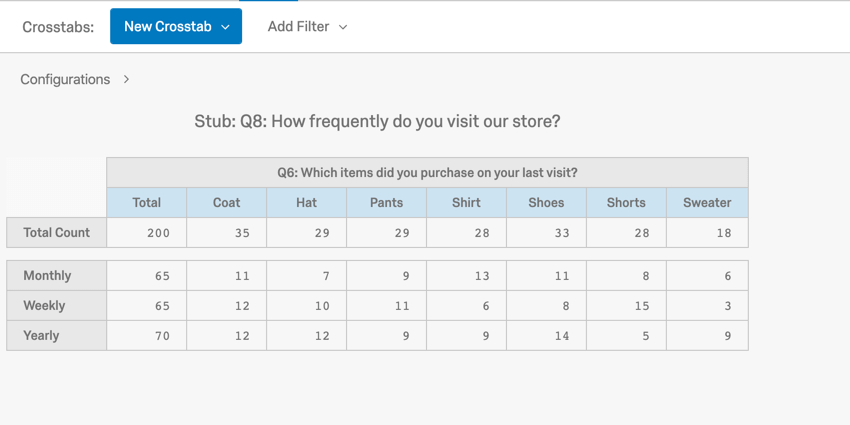Select the Shoes column header

[x=546, y=202]
